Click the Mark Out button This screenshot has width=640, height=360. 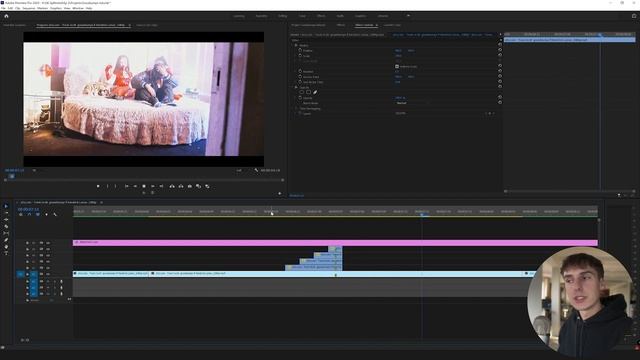[116, 186]
